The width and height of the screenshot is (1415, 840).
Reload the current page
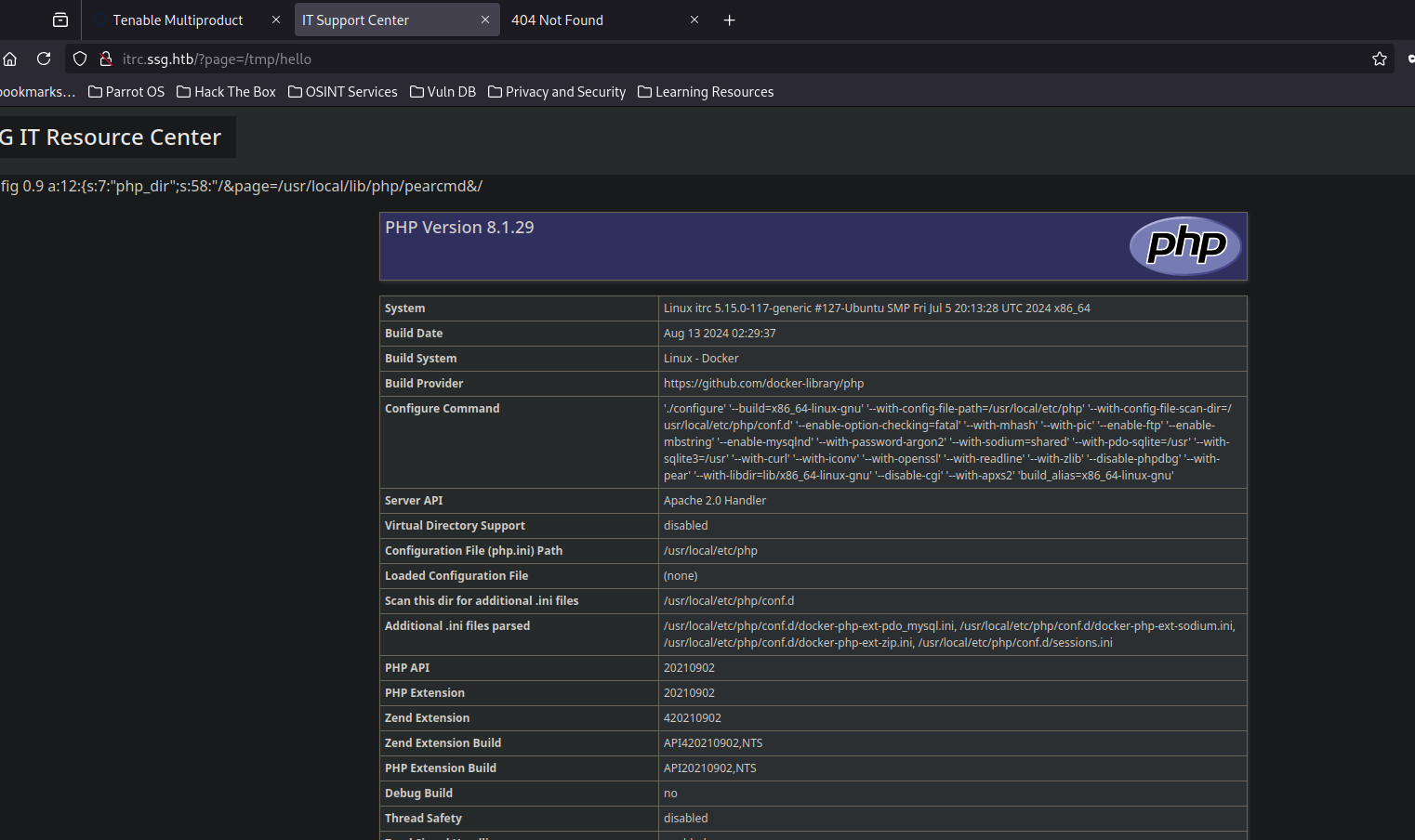pos(44,59)
